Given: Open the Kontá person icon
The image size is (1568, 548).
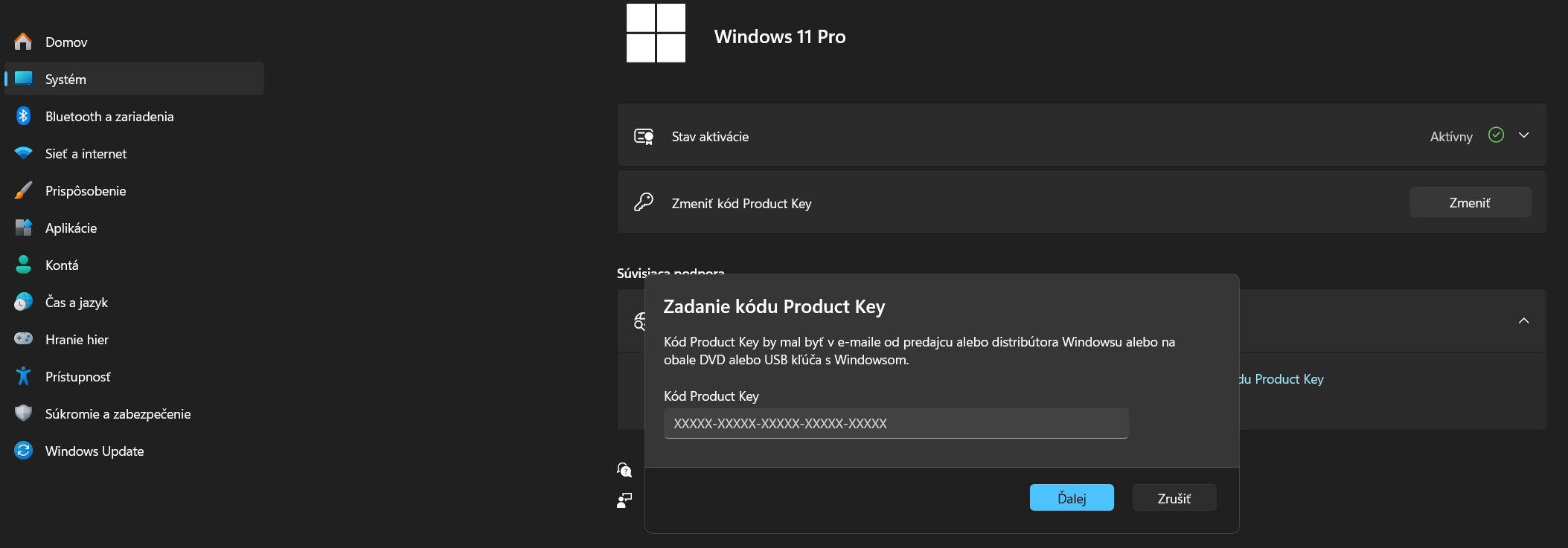Looking at the screenshot, I should (23, 265).
